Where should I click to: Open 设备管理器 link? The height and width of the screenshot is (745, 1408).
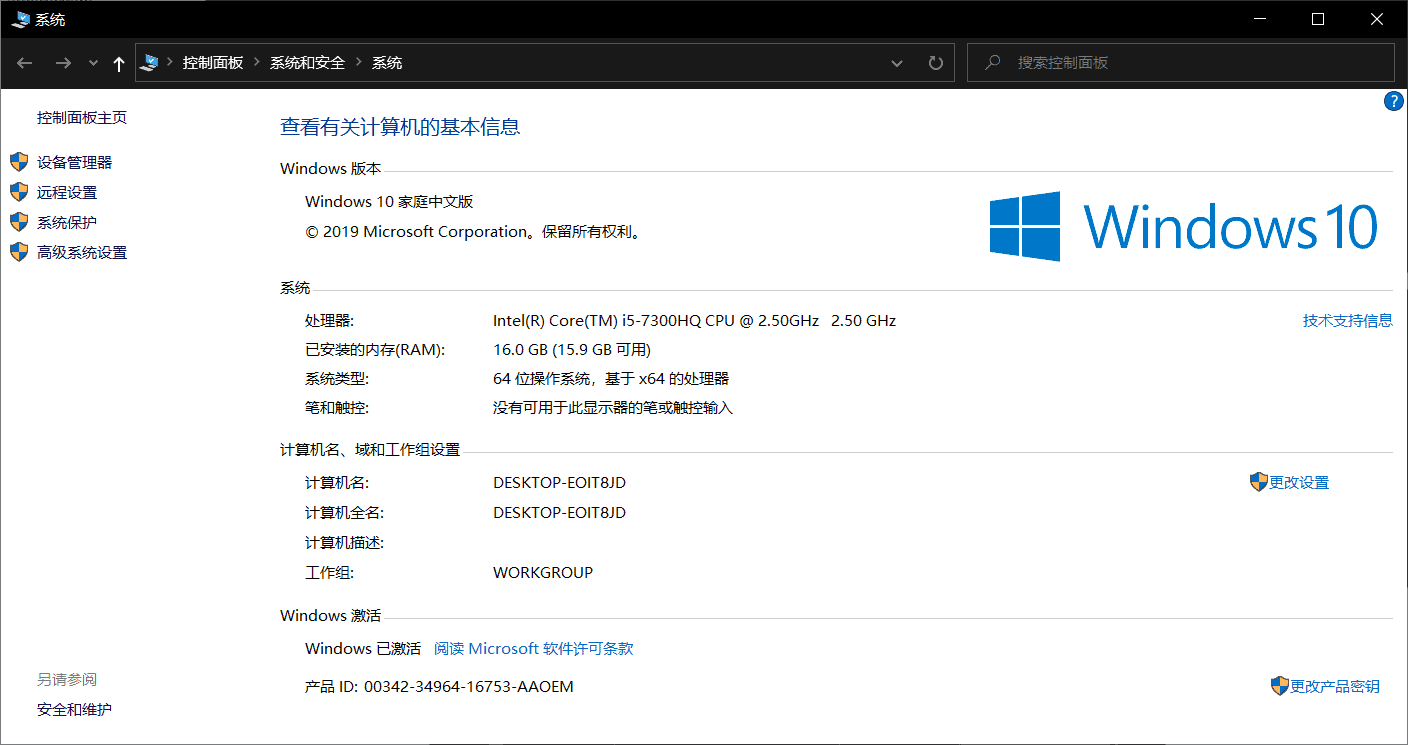click(x=75, y=163)
